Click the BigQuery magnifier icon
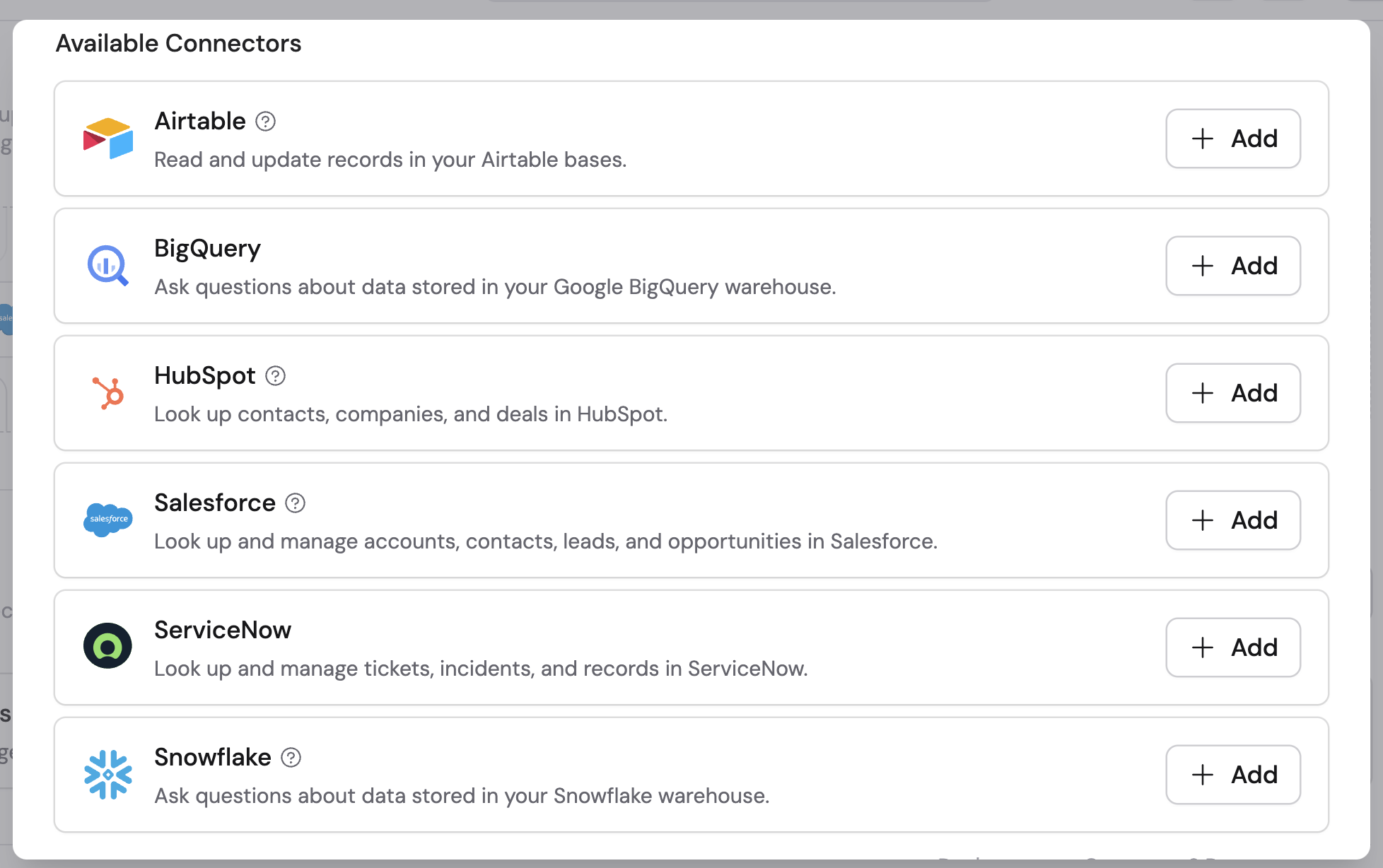1383x868 pixels. pos(106,266)
